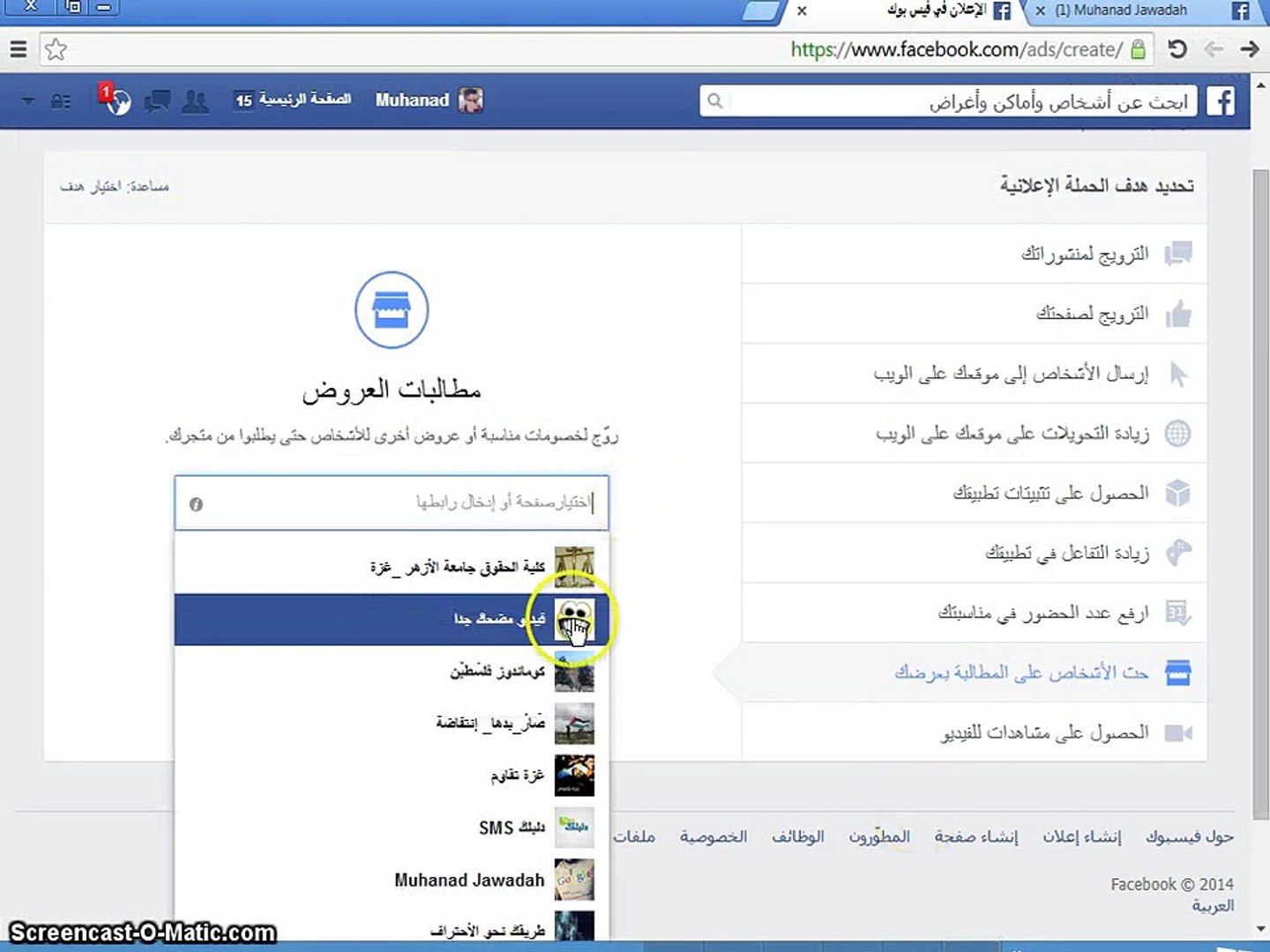Open حول فيسبوك footer link
This screenshot has width=1270, height=952.
coord(1190,837)
